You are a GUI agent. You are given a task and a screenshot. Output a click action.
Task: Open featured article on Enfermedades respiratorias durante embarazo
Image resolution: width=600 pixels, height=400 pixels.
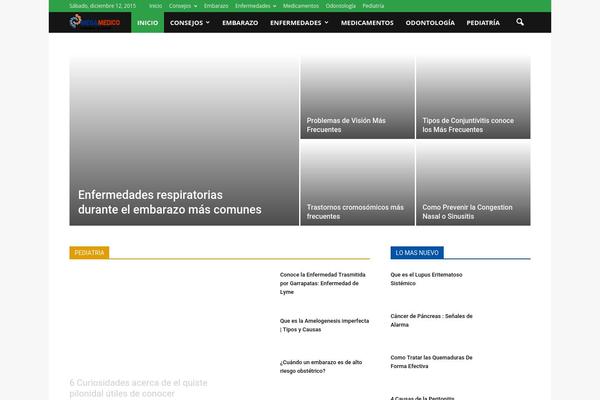(170, 202)
